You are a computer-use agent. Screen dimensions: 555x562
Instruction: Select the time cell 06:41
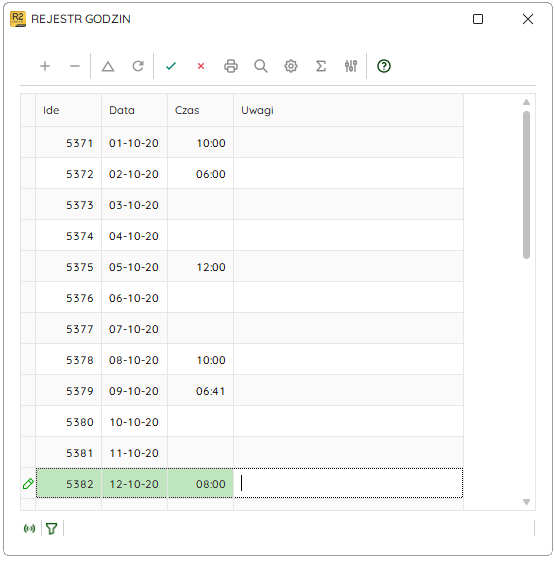click(x=200, y=391)
